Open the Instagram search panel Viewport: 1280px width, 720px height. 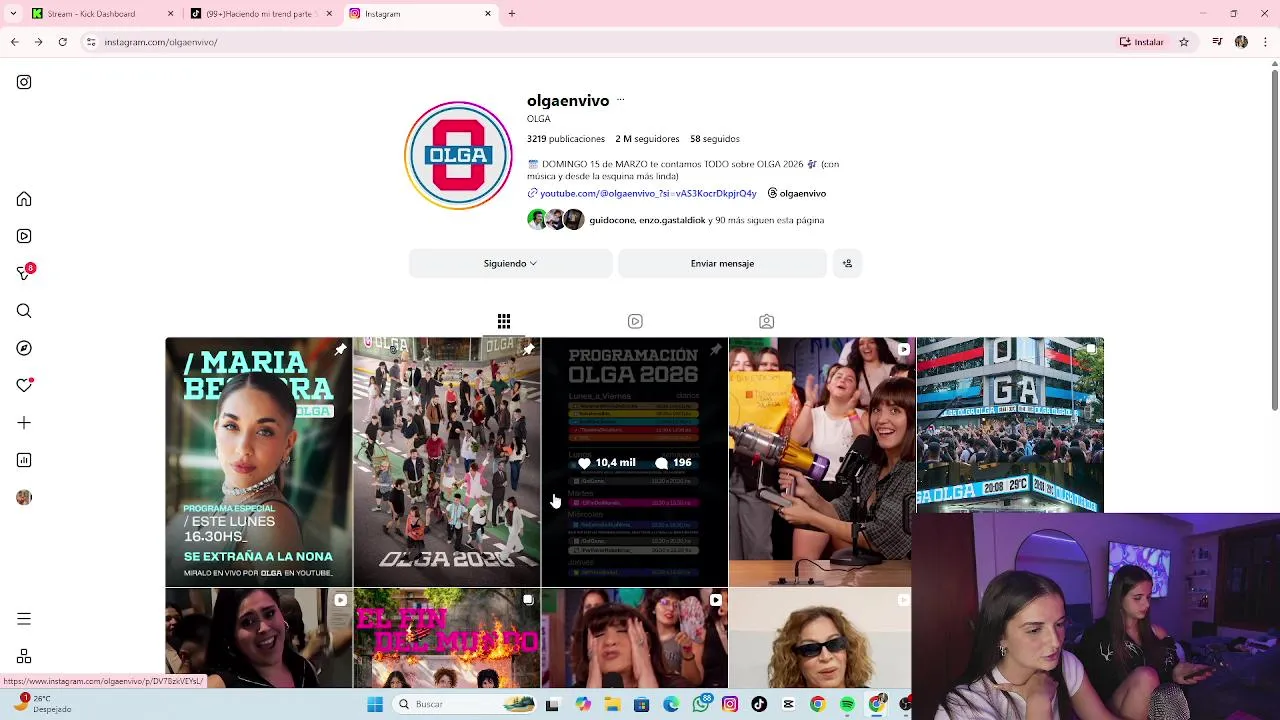[24, 311]
